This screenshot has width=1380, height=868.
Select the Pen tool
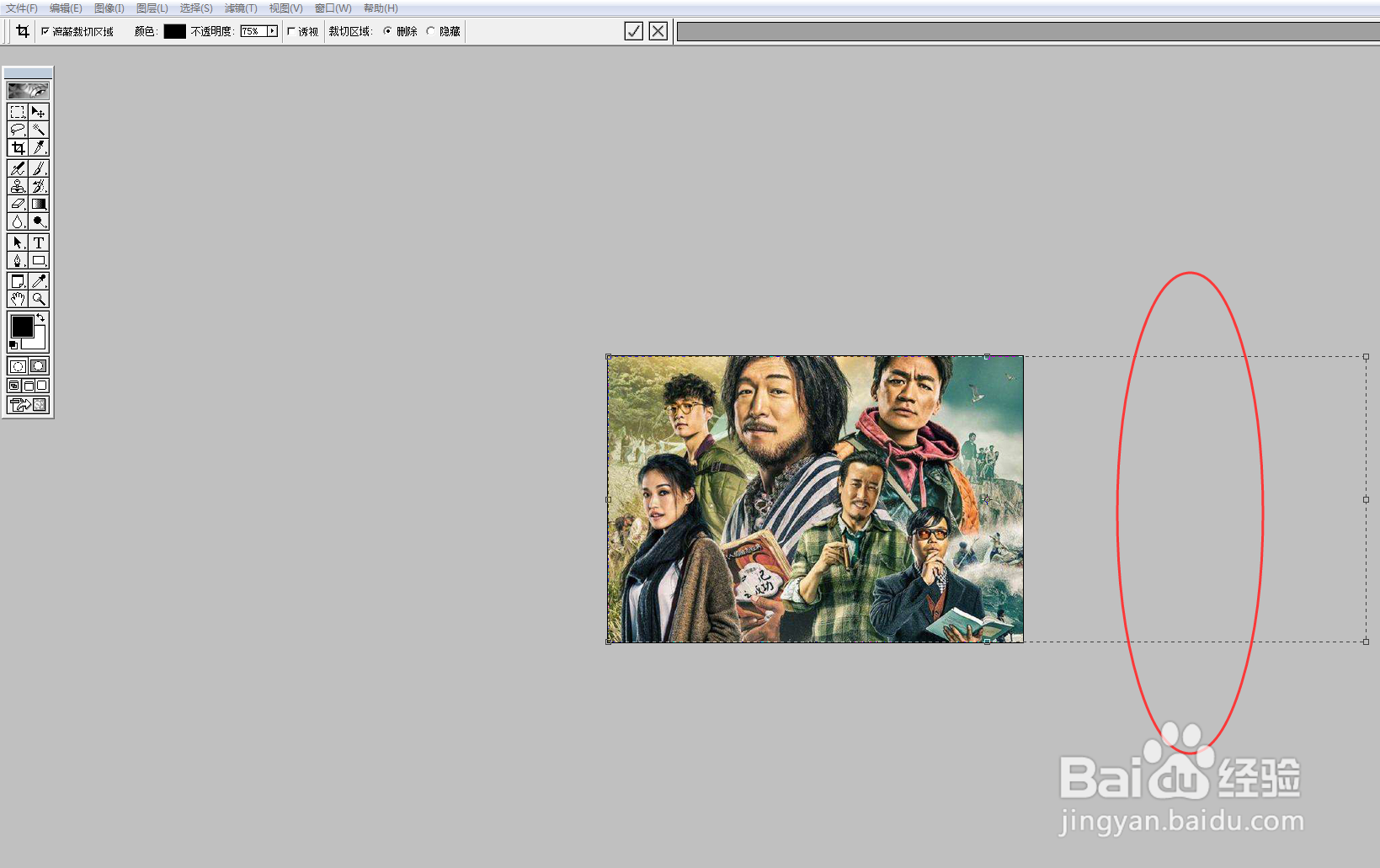point(18,260)
